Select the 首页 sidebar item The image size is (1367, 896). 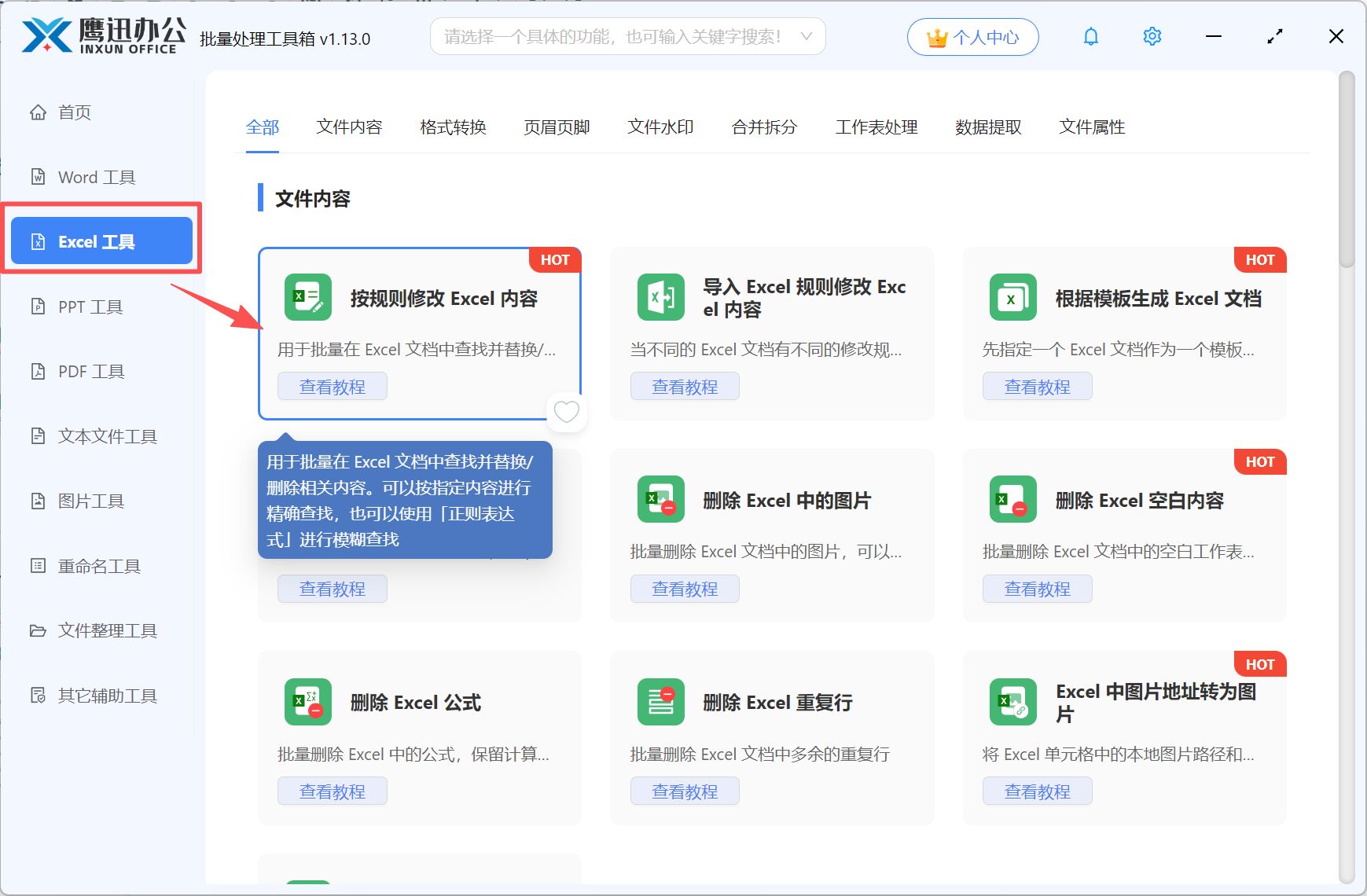pyautogui.click(x=75, y=112)
